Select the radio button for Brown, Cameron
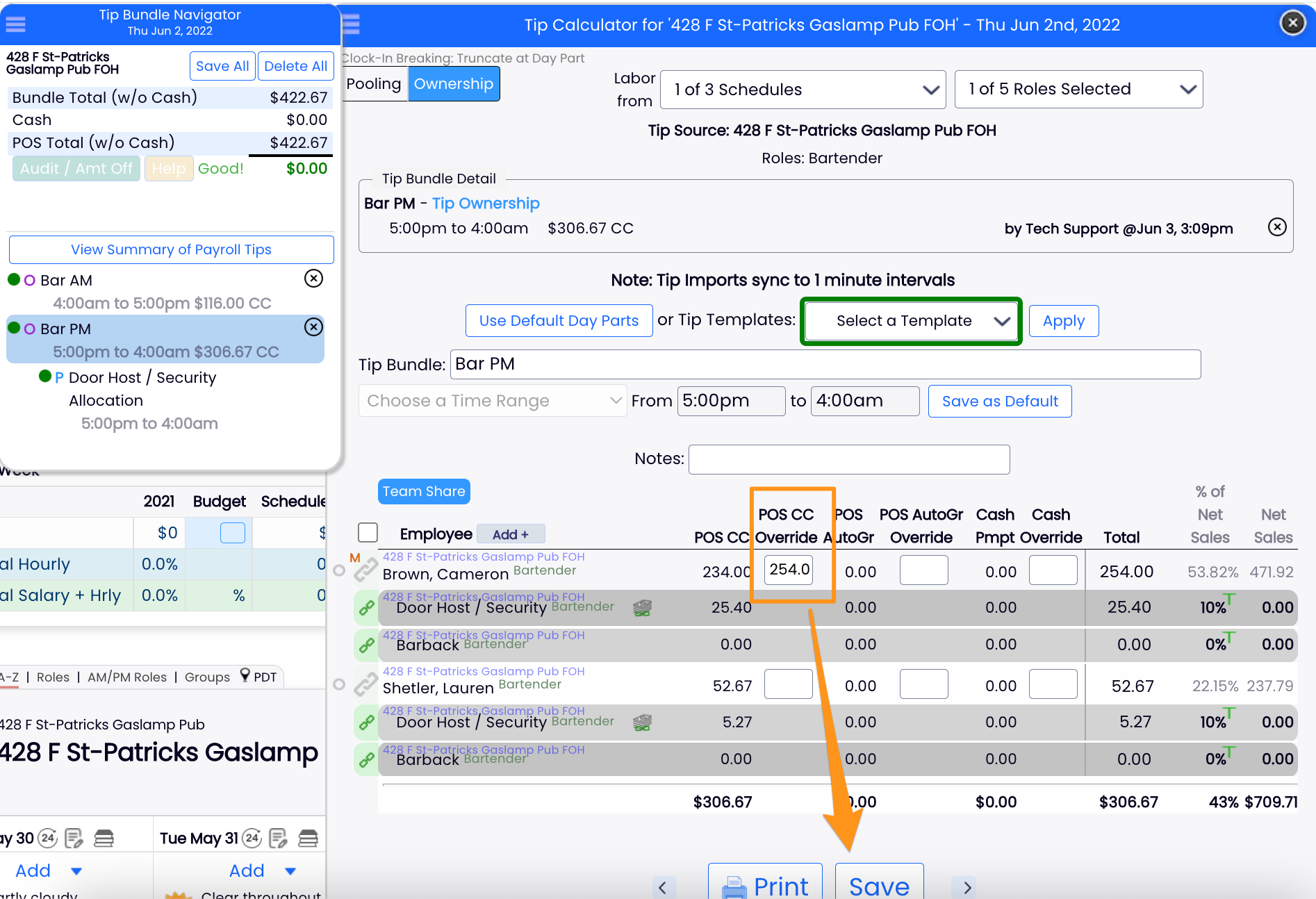Screen dimensions: 1316x899 [x=339, y=570]
